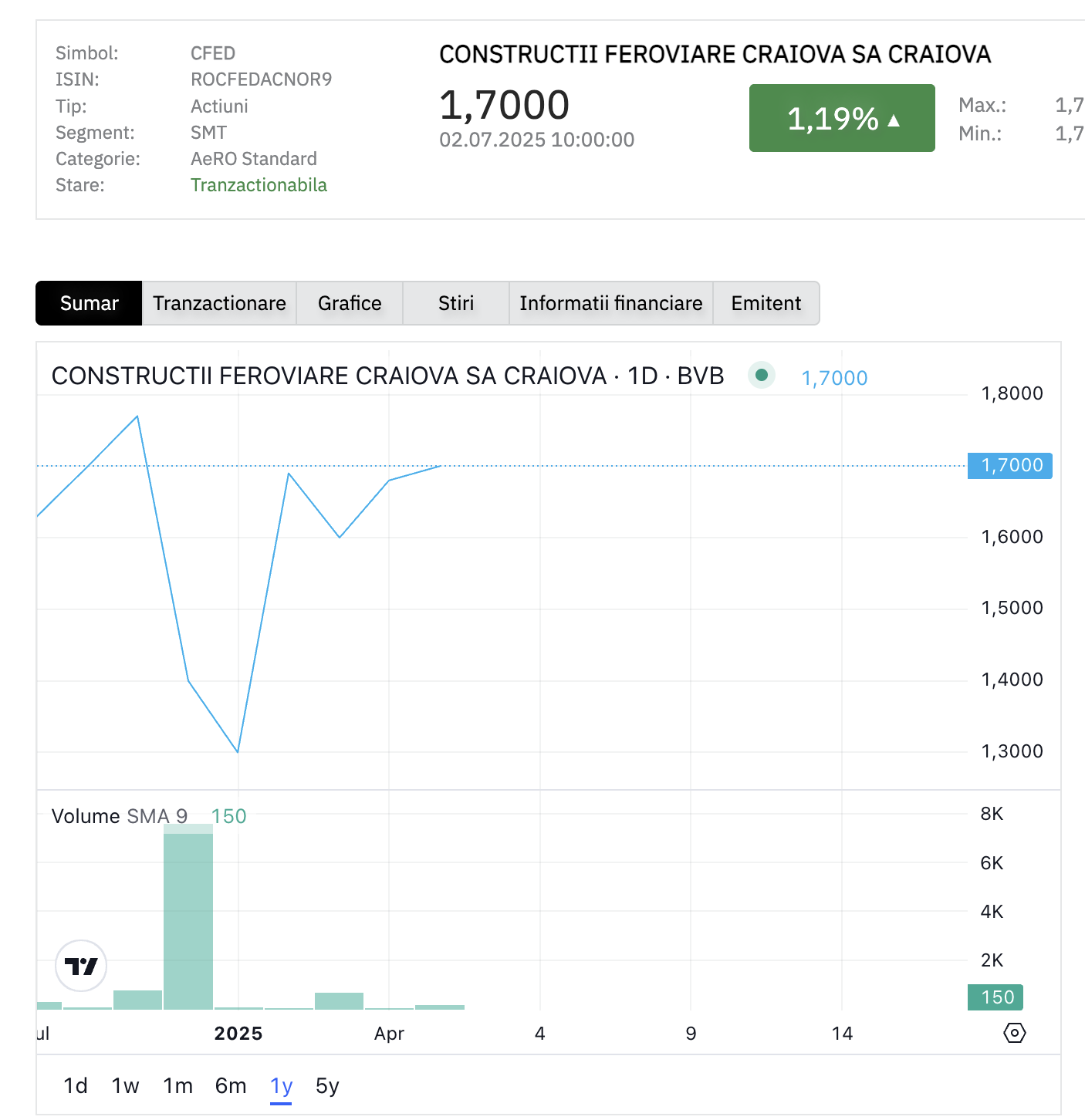Click the green market status dot
This screenshot has width=1085, height=1120.
(x=761, y=376)
